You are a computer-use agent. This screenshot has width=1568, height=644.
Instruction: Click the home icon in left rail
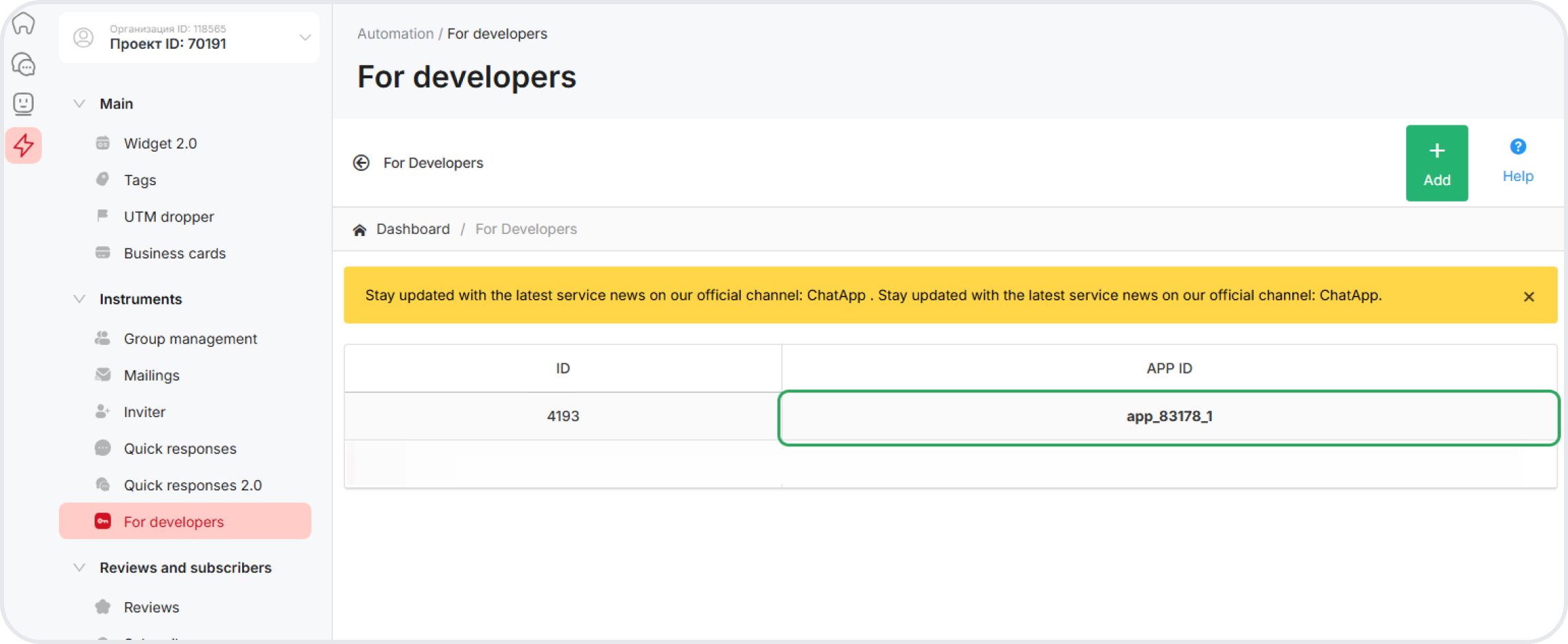click(23, 23)
